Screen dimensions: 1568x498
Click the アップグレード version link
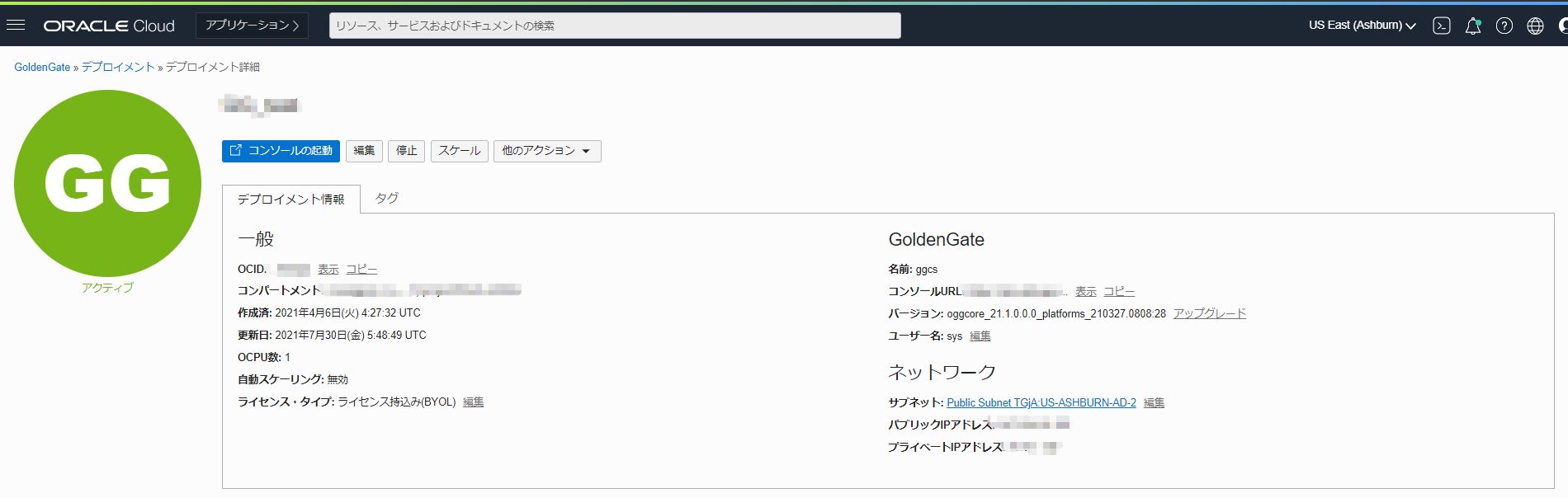(1210, 314)
